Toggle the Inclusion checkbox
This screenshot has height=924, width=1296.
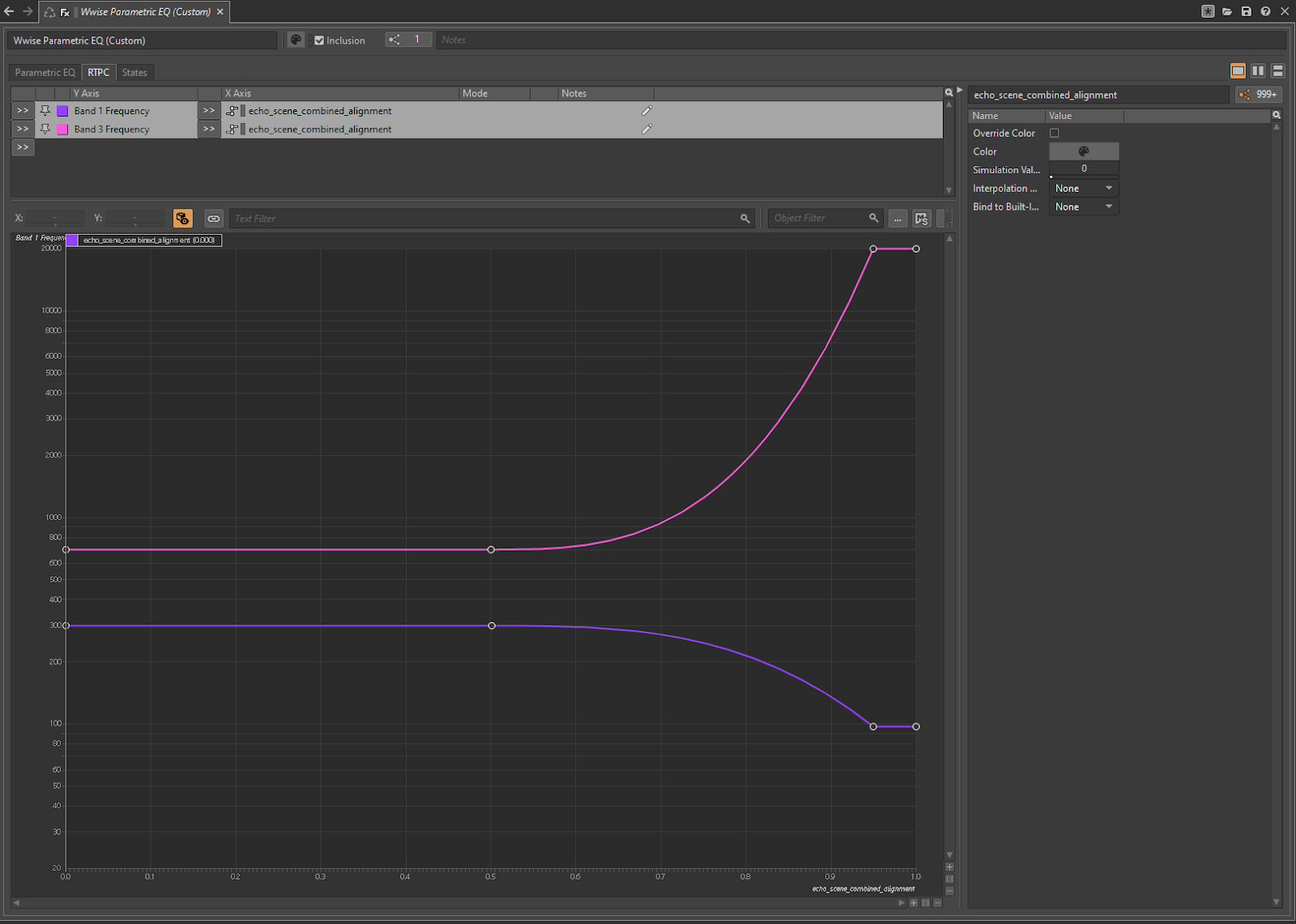coord(319,40)
